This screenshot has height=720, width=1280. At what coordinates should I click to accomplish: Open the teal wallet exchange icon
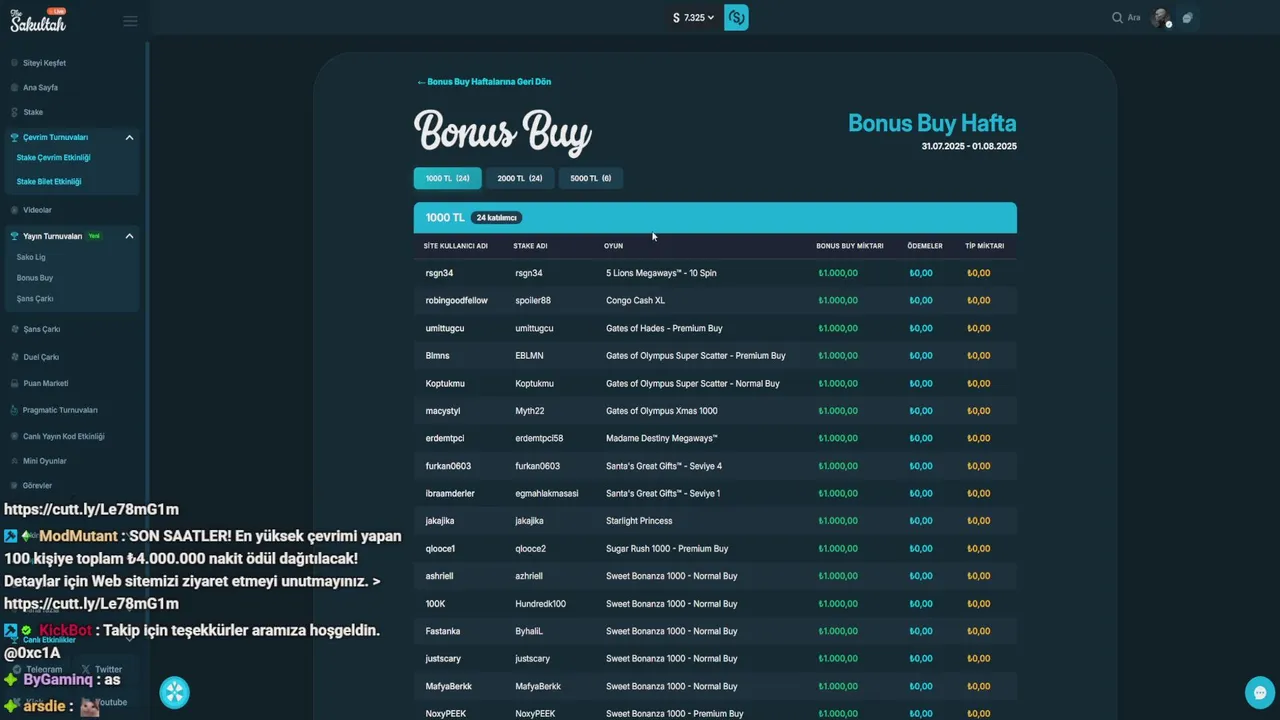[736, 18]
